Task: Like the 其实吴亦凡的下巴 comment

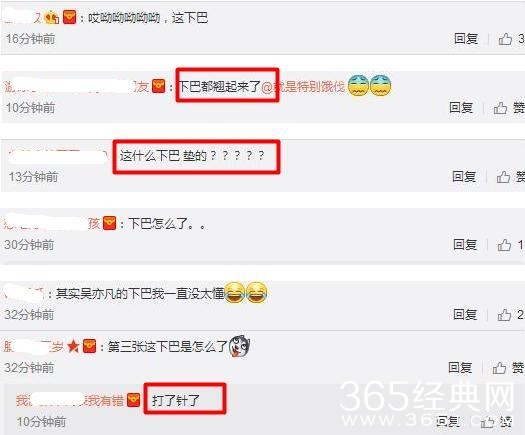Action: tap(504, 315)
